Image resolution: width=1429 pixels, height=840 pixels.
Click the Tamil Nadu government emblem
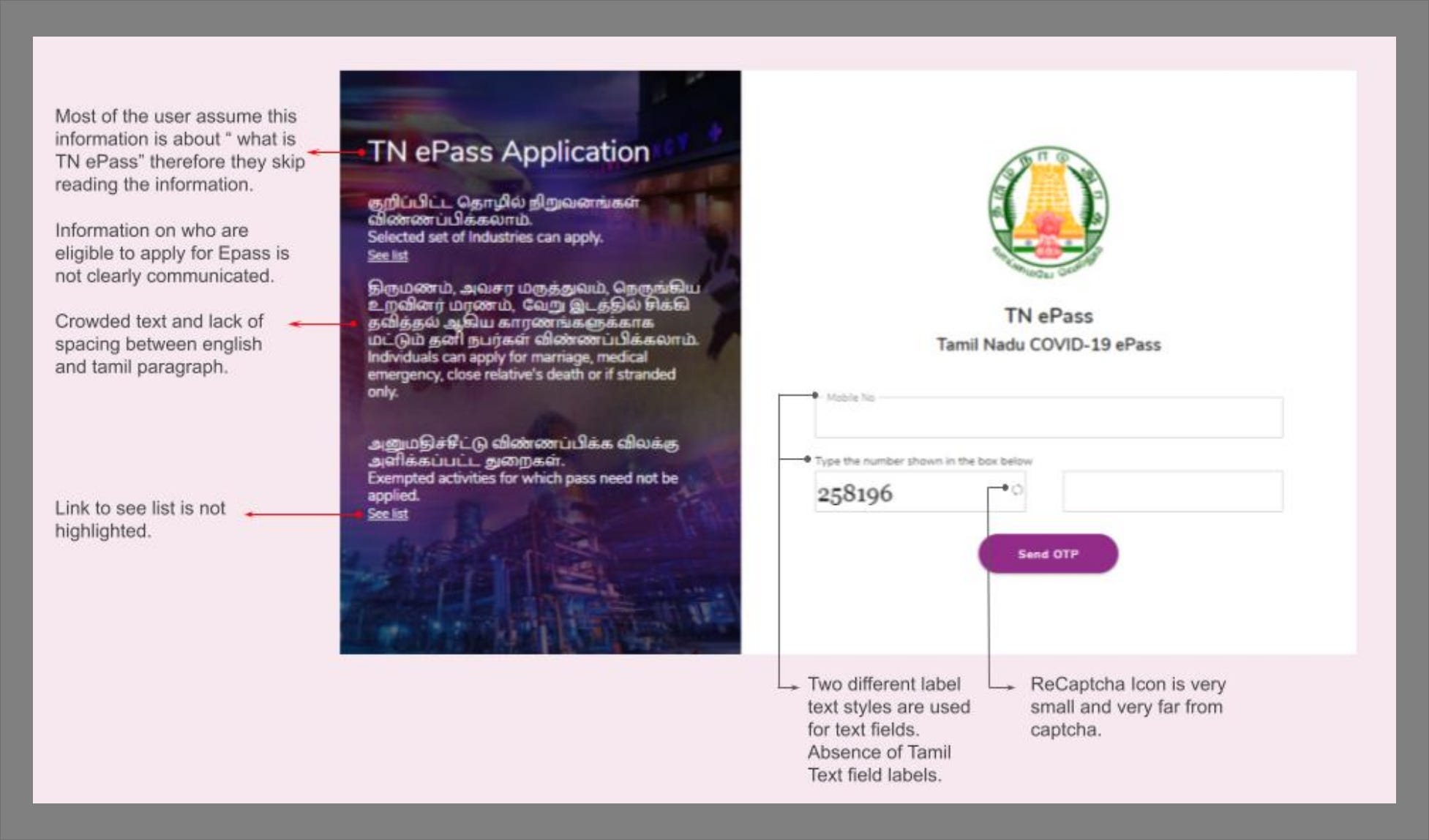tap(1049, 210)
